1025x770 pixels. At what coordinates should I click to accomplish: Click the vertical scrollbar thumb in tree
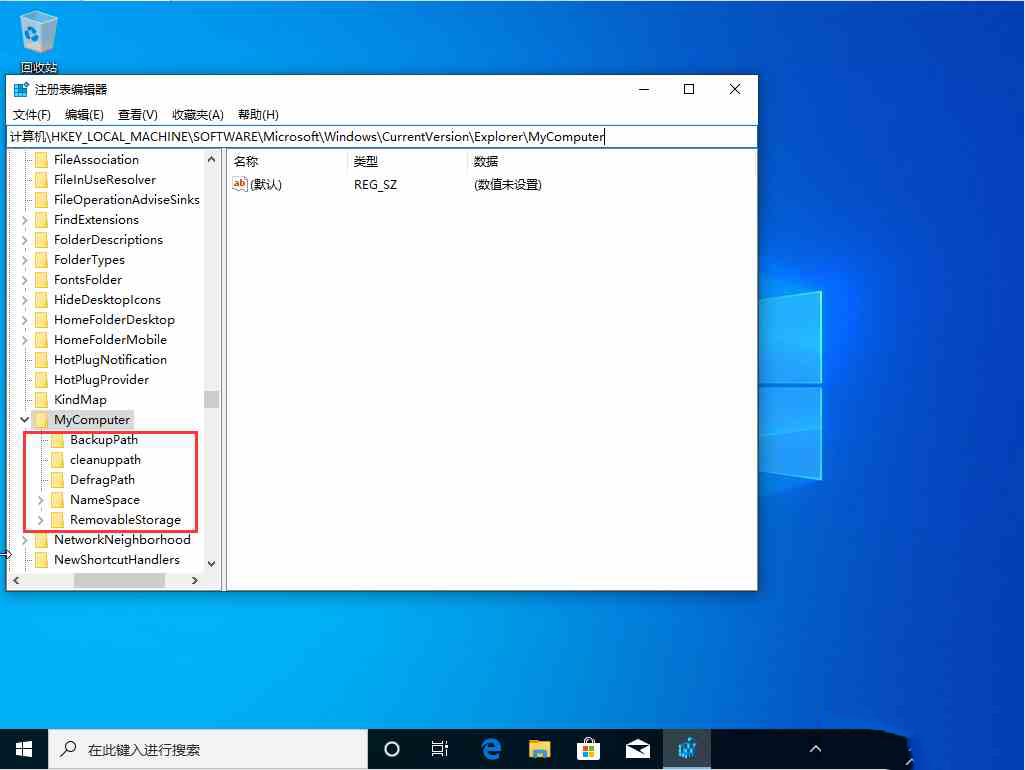pyautogui.click(x=211, y=399)
